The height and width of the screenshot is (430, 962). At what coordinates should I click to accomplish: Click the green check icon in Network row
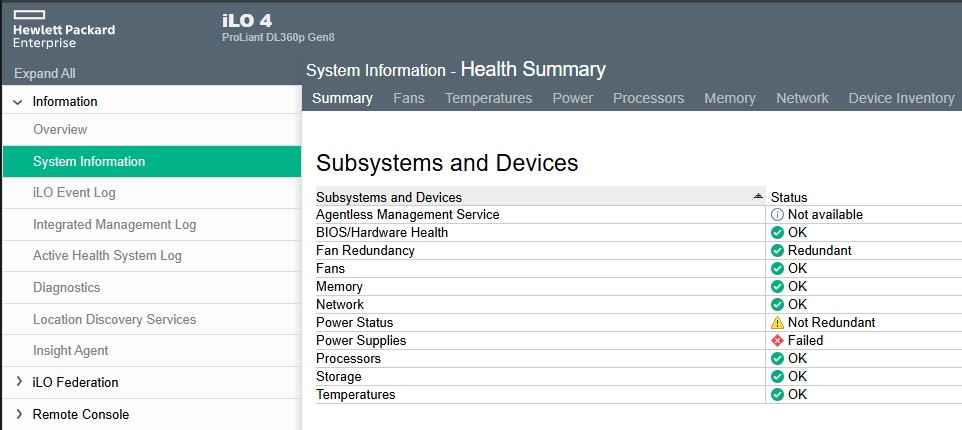pos(777,304)
